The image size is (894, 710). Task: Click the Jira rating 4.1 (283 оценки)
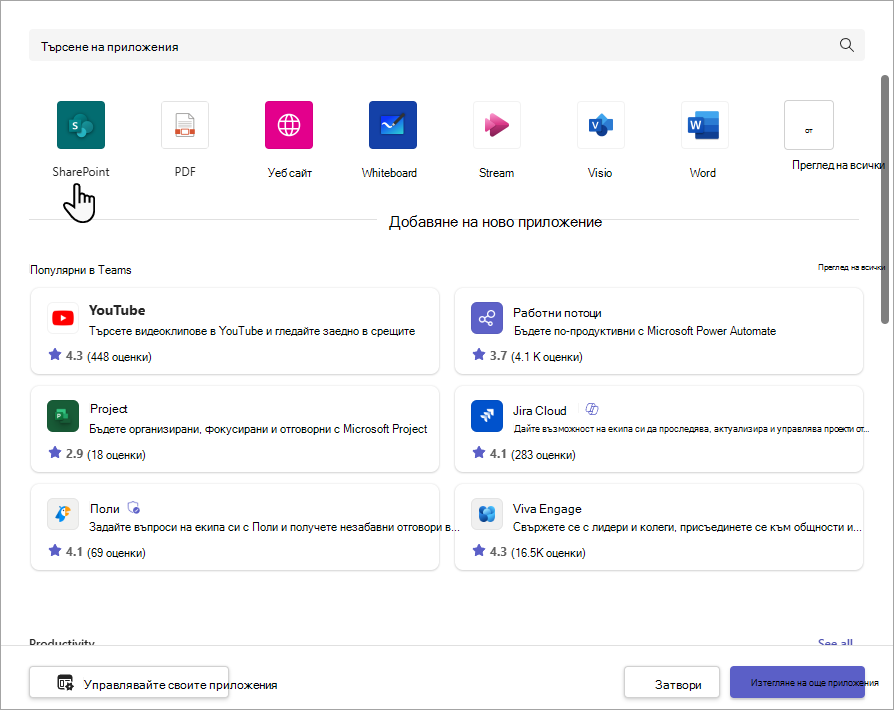[525, 454]
